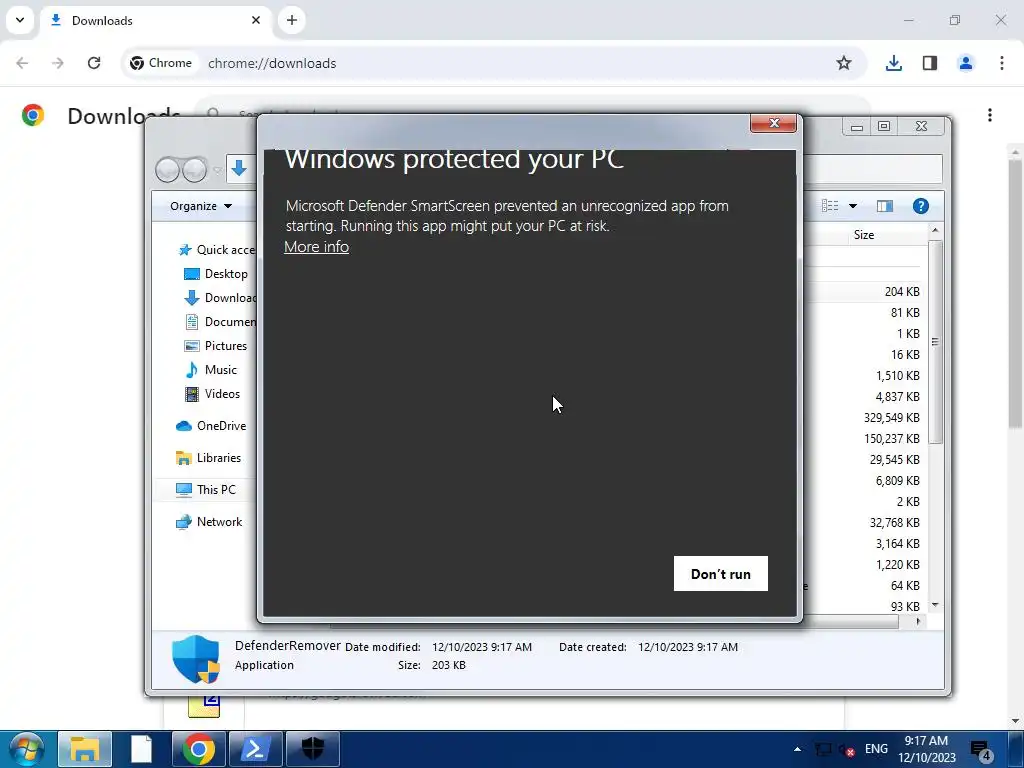Click the Don't run button
Screen dimensions: 1024x768
[x=720, y=573]
